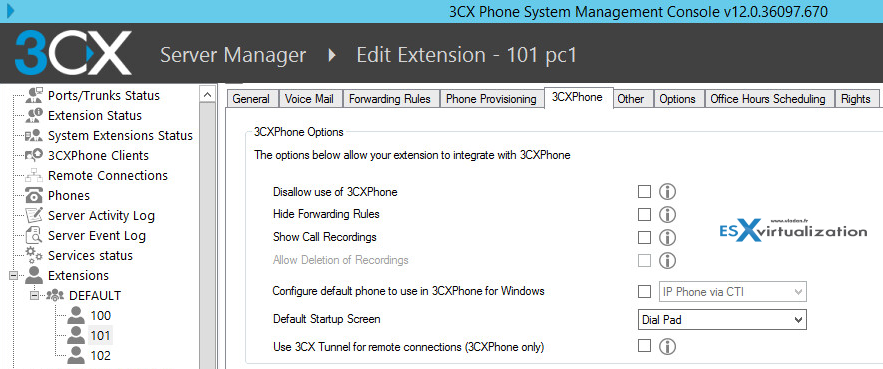Image resolution: width=883 pixels, height=369 pixels.
Task: Click the Server Manager breadcrumb link
Action: pos(233,55)
